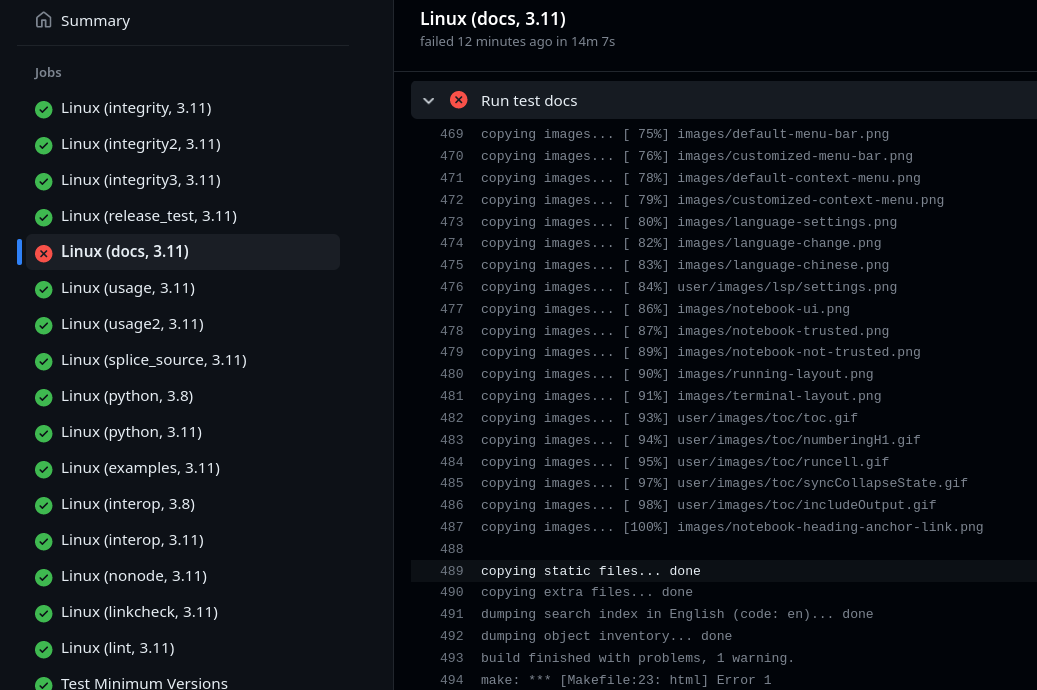Open the Summary page link
Image resolution: width=1037 pixels, height=690 pixels.
pyautogui.click(x=95, y=21)
